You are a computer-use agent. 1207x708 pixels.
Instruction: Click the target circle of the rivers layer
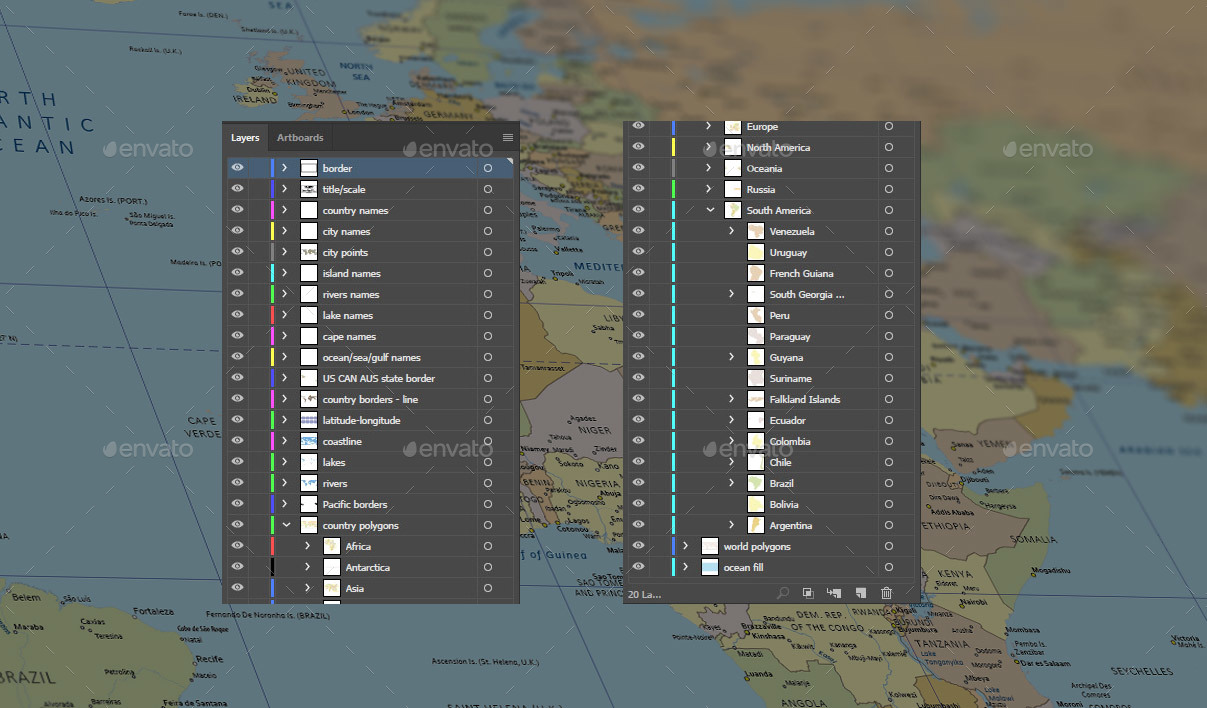coord(487,483)
